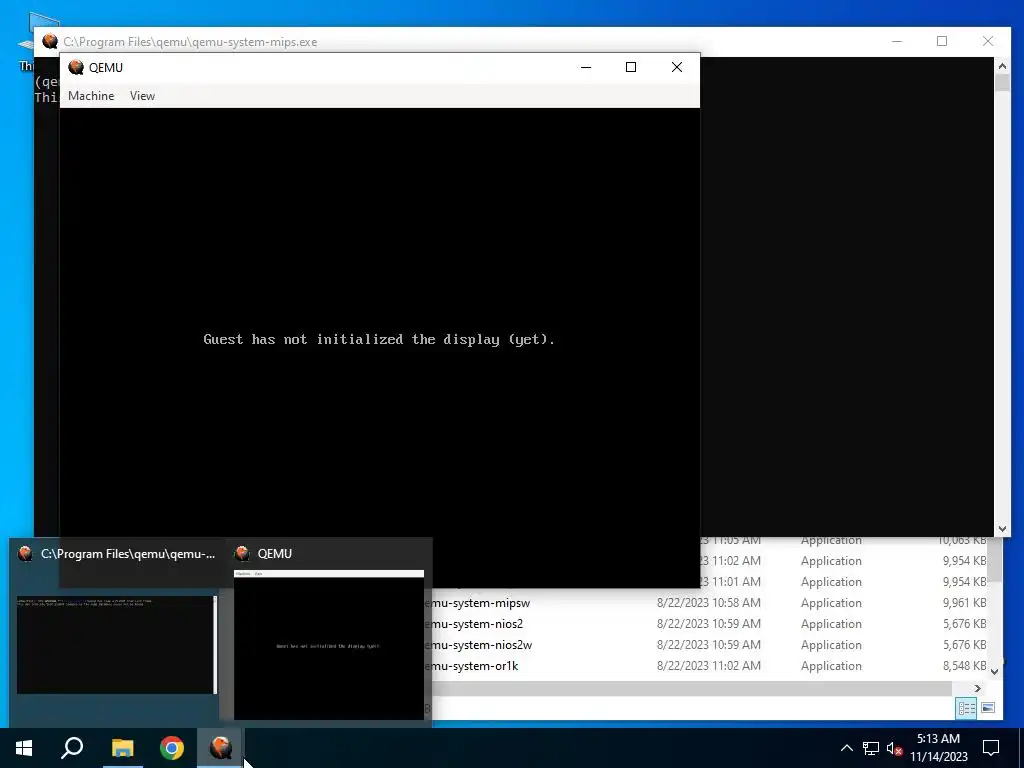Show hidden system tray icons

pyautogui.click(x=846, y=748)
